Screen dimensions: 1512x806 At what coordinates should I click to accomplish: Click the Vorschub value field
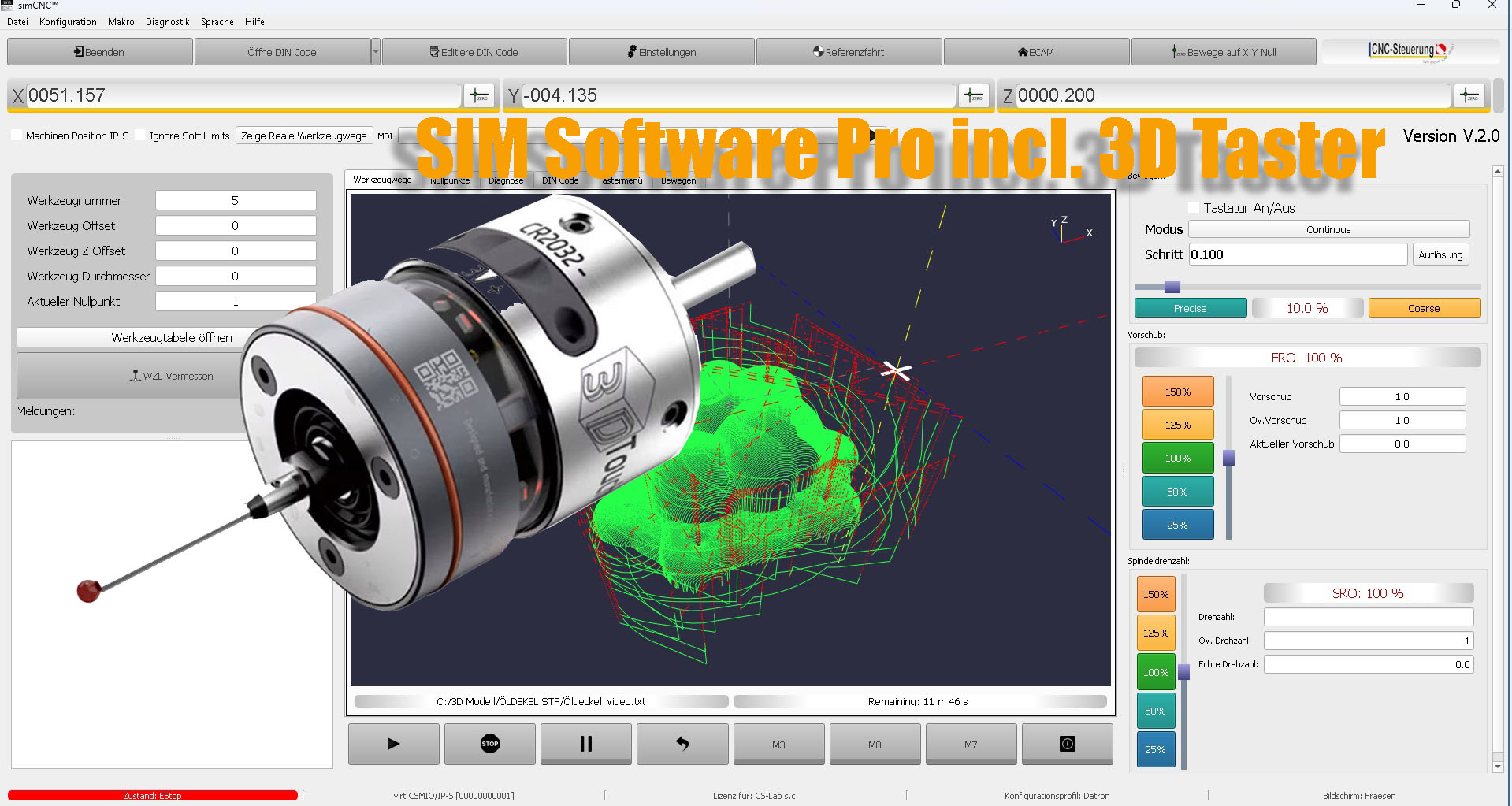pos(1402,396)
